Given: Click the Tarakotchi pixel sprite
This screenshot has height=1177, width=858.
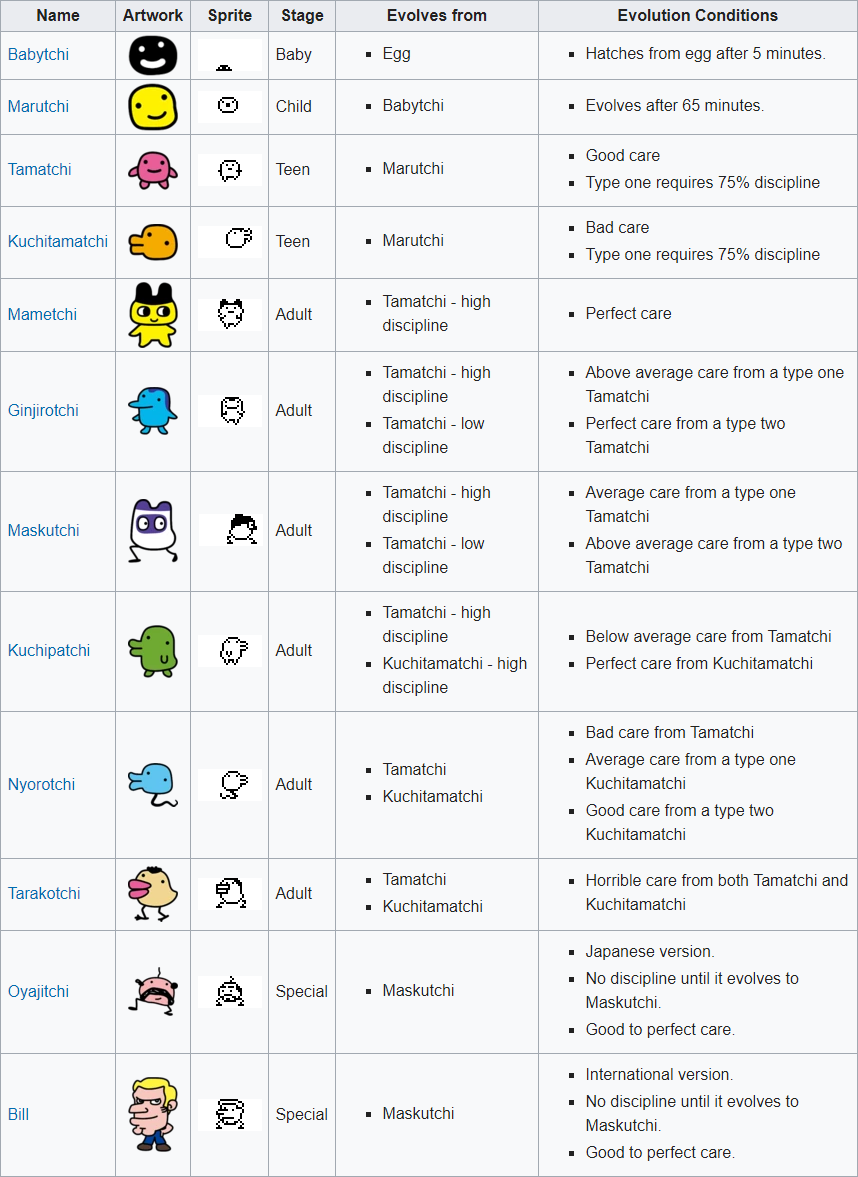Looking at the screenshot, I should (x=231, y=892).
